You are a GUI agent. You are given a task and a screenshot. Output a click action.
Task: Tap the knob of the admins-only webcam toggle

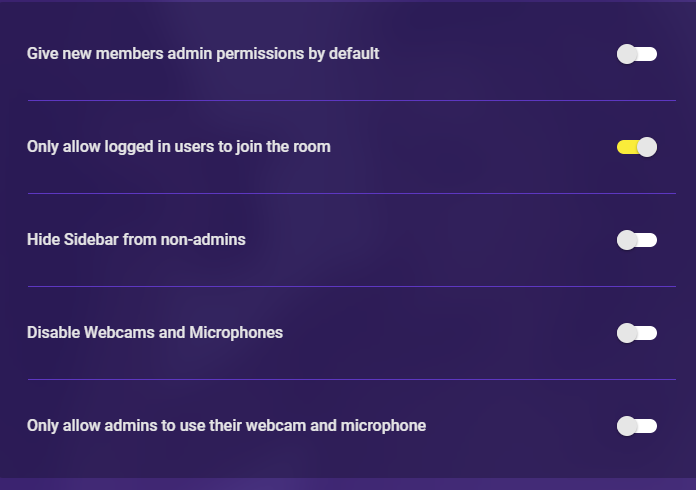point(627,426)
